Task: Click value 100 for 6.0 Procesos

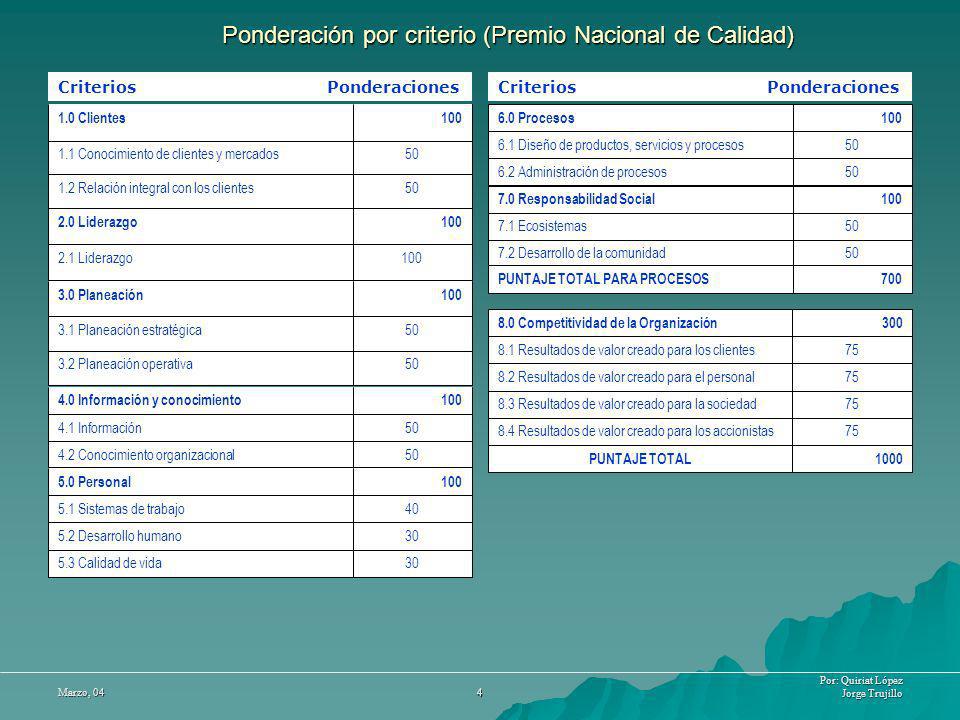Action: point(891,118)
